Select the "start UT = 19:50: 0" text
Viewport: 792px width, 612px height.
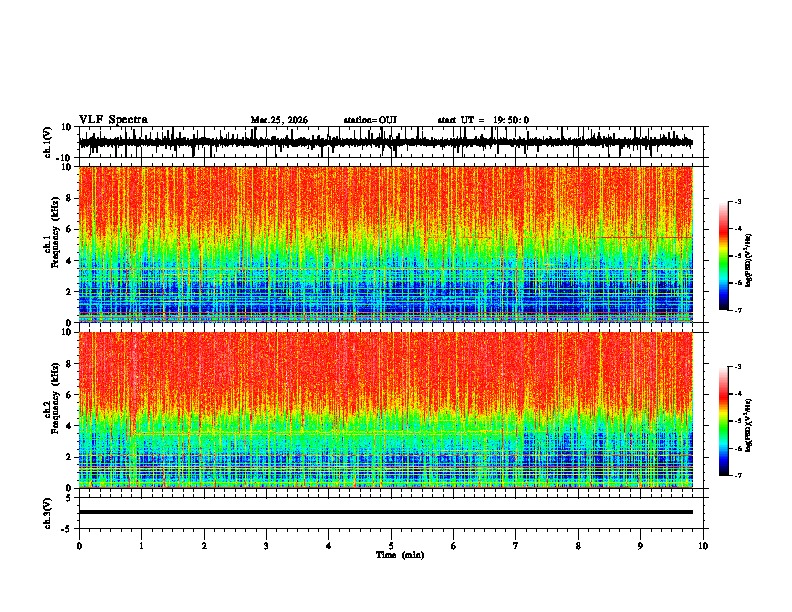[483, 120]
